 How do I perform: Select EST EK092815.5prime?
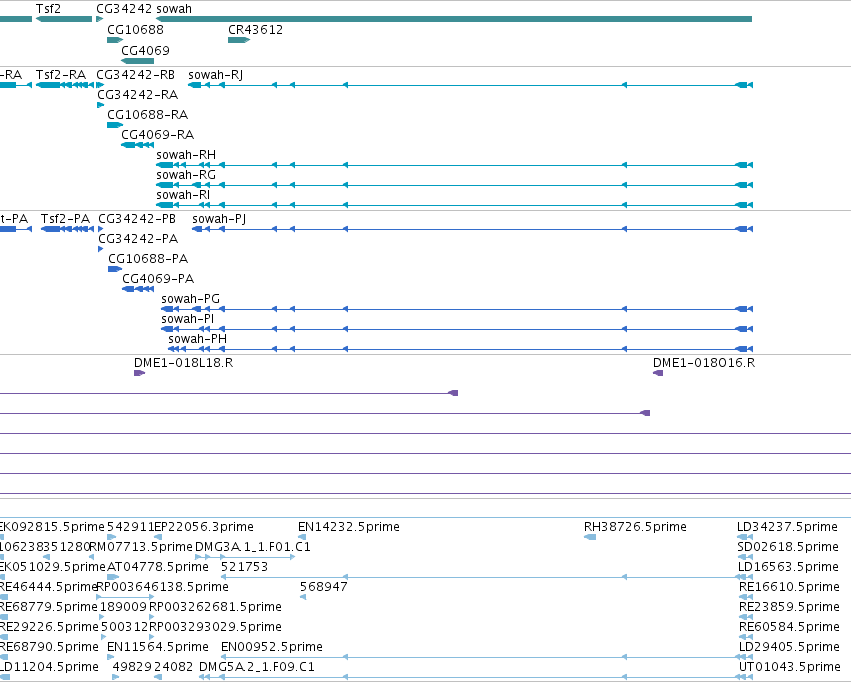pyautogui.click(x=52, y=527)
